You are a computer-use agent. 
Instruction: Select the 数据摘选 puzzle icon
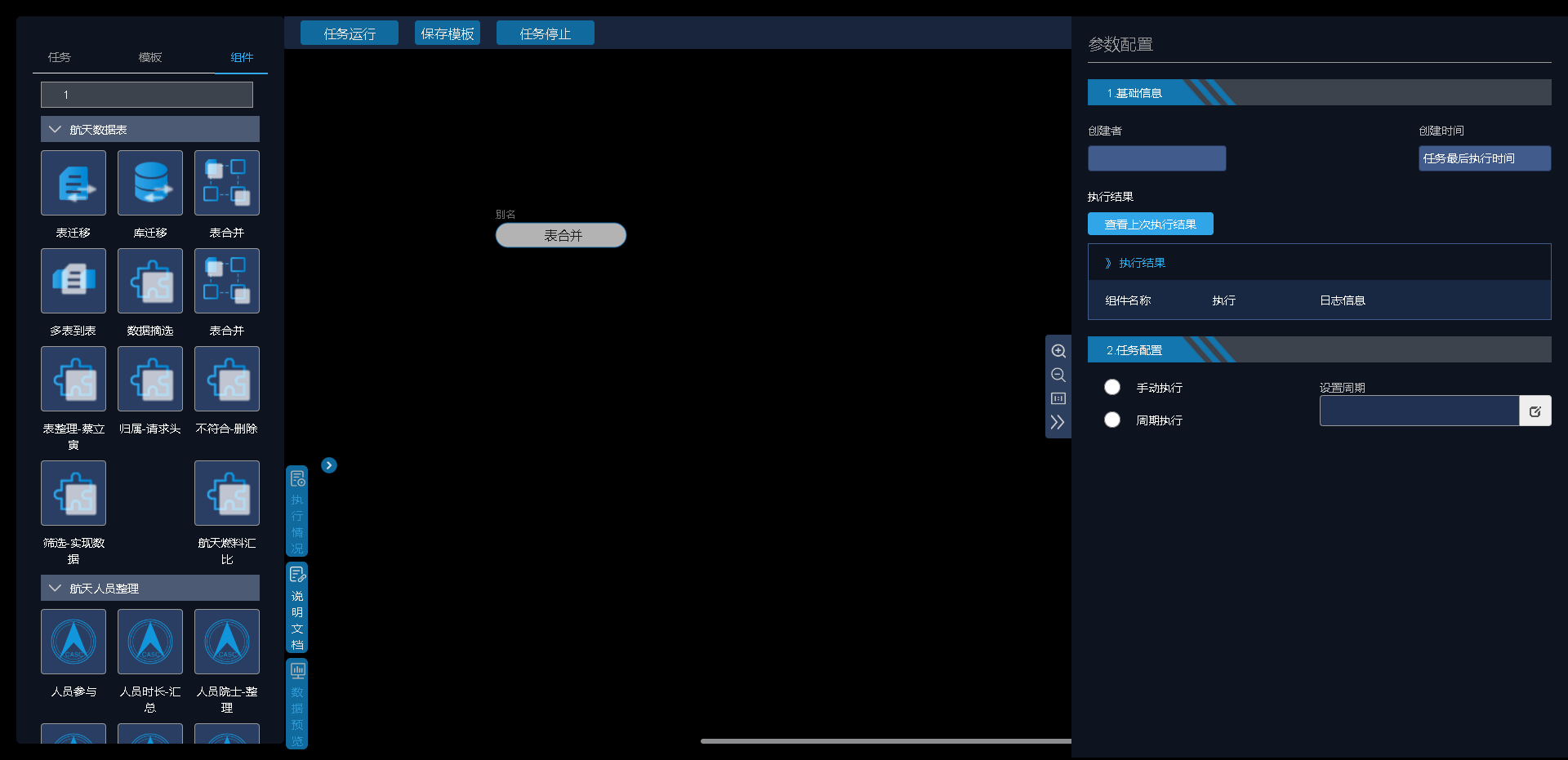[x=150, y=281]
